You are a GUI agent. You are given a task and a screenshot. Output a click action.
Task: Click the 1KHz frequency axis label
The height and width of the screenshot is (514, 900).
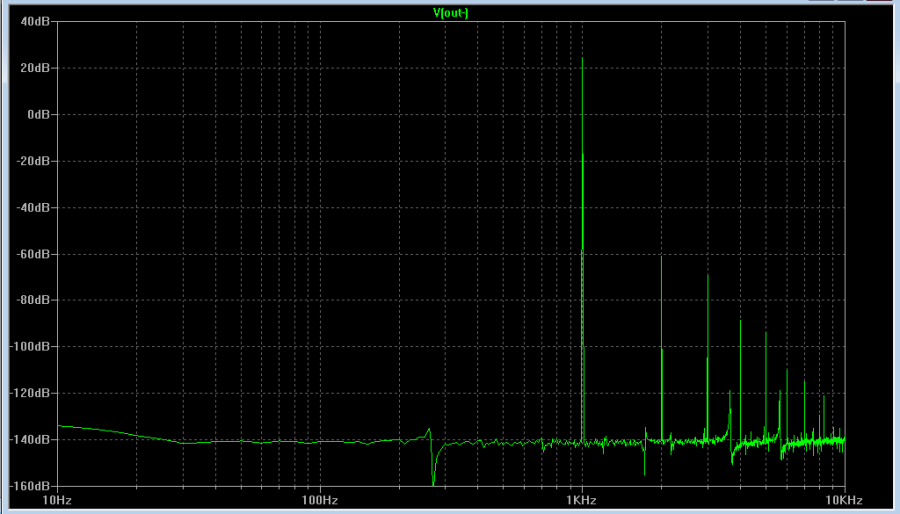coord(581,500)
